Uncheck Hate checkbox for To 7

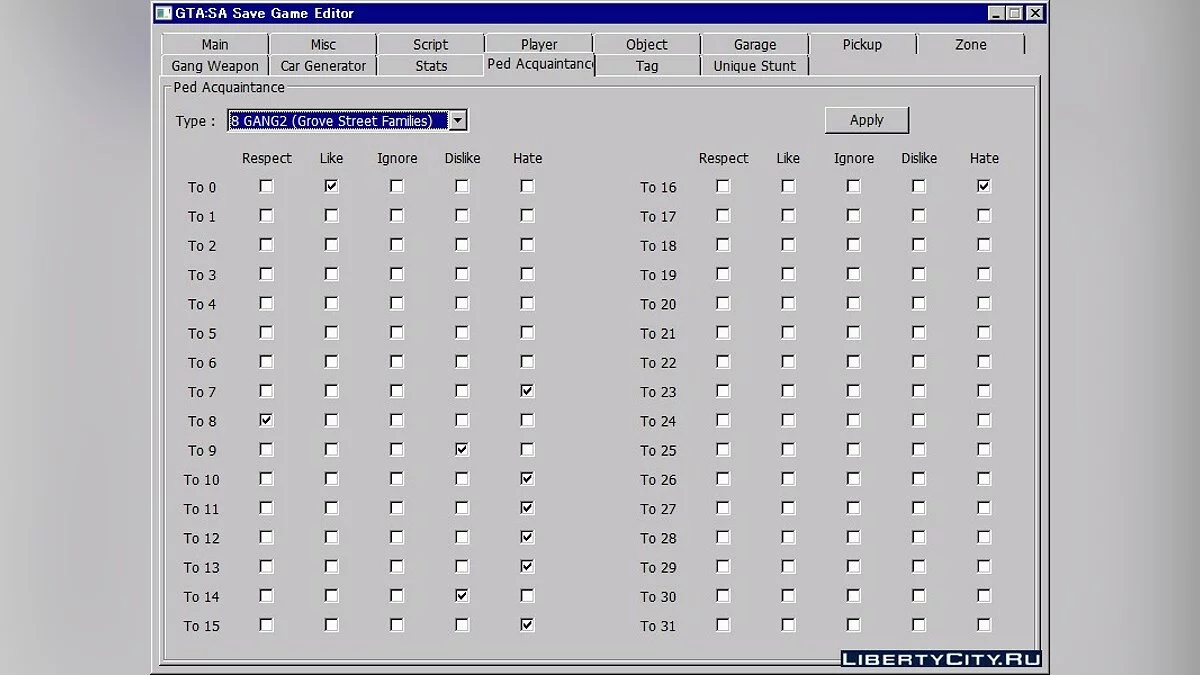[527, 391]
